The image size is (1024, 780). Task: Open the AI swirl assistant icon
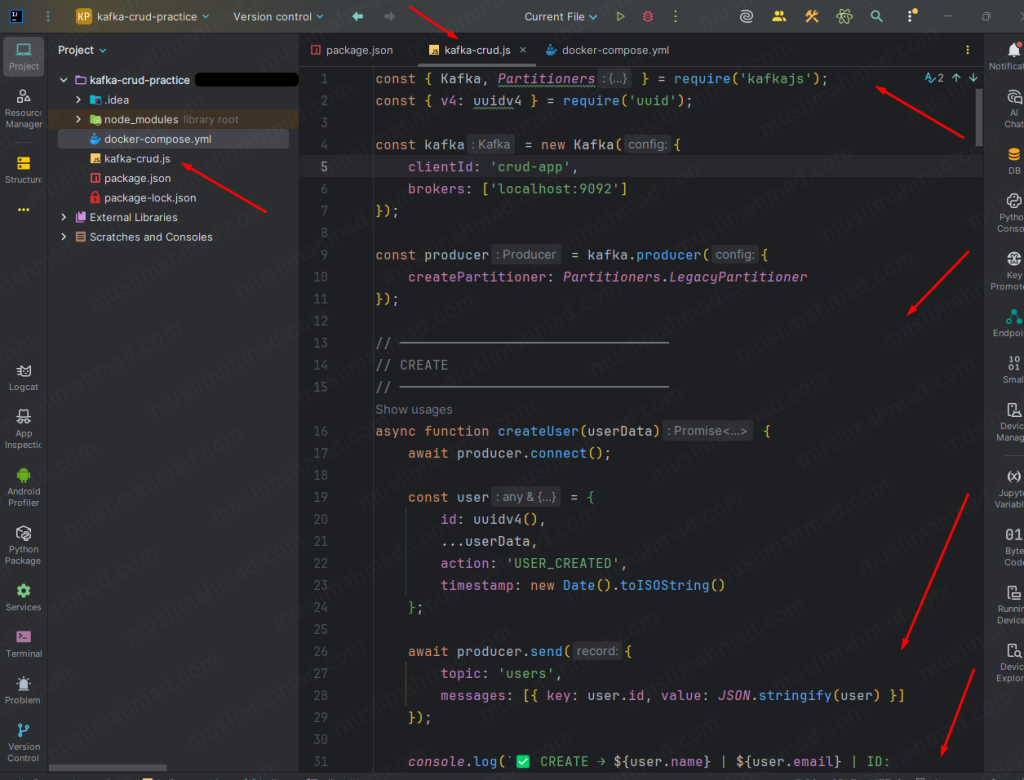point(746,16)
